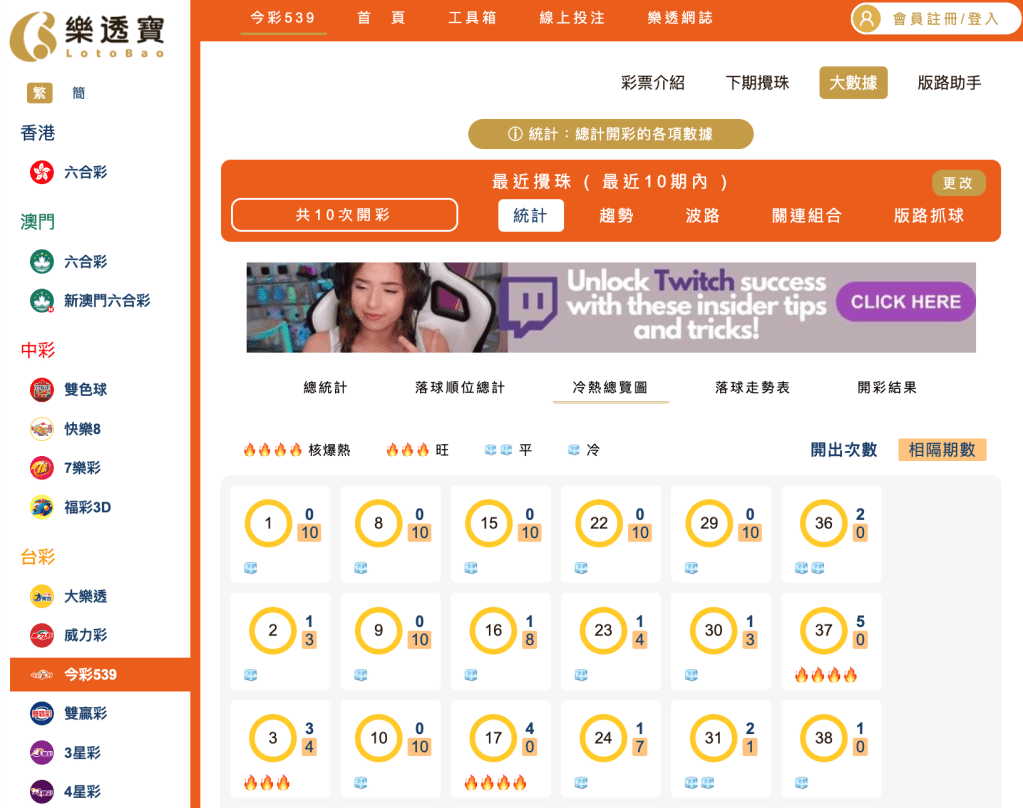The width and height of the screenshot is (1023, 808).
Task: Select the 快樂8 lottery icon
Action: click(x=40, y=428)
